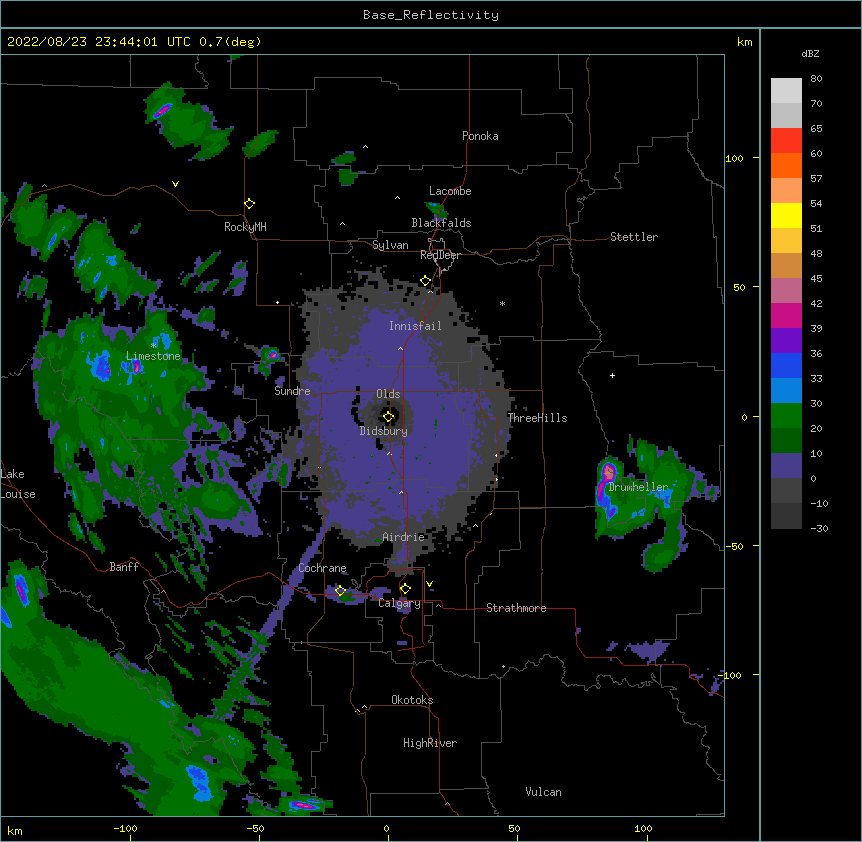Click the white asterisk marker east of Innisfail
862x842 pixels.
(502, 303)
